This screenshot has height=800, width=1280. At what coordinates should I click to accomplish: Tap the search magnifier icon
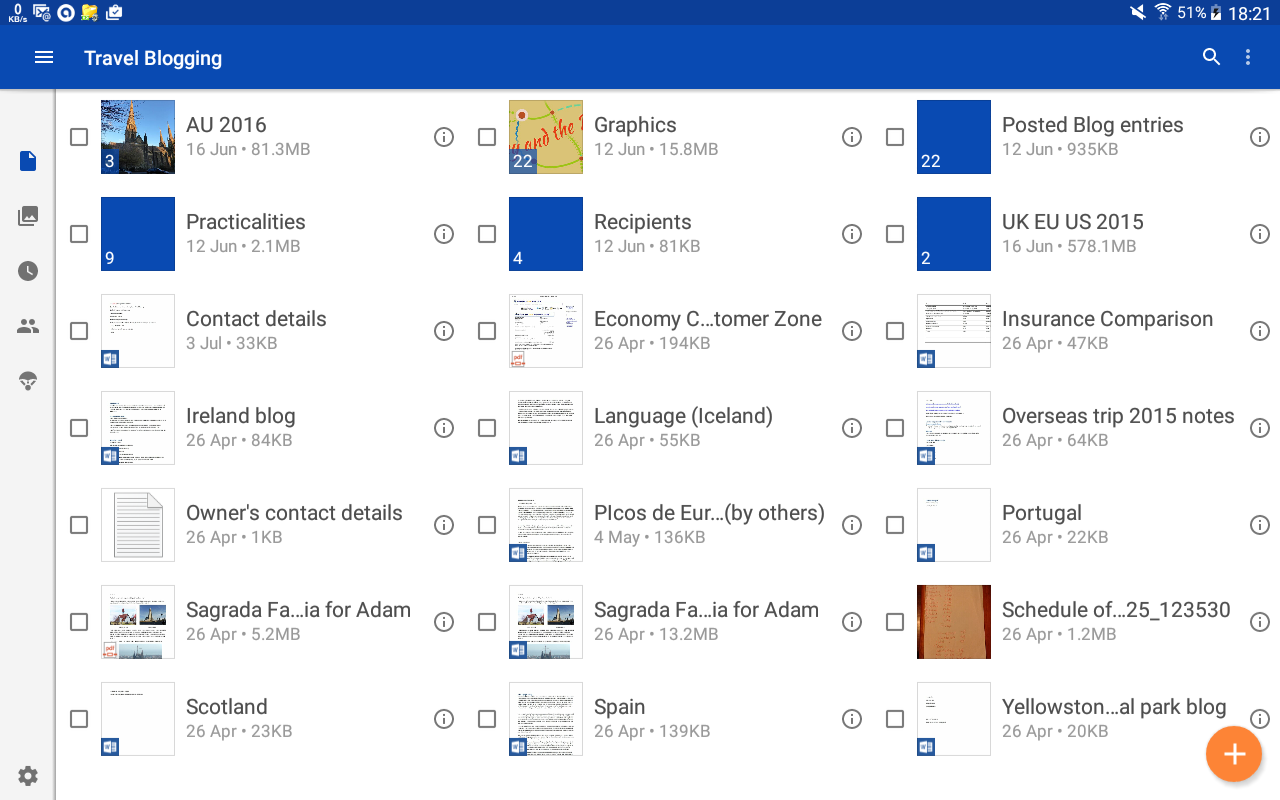coord(1211,58)
